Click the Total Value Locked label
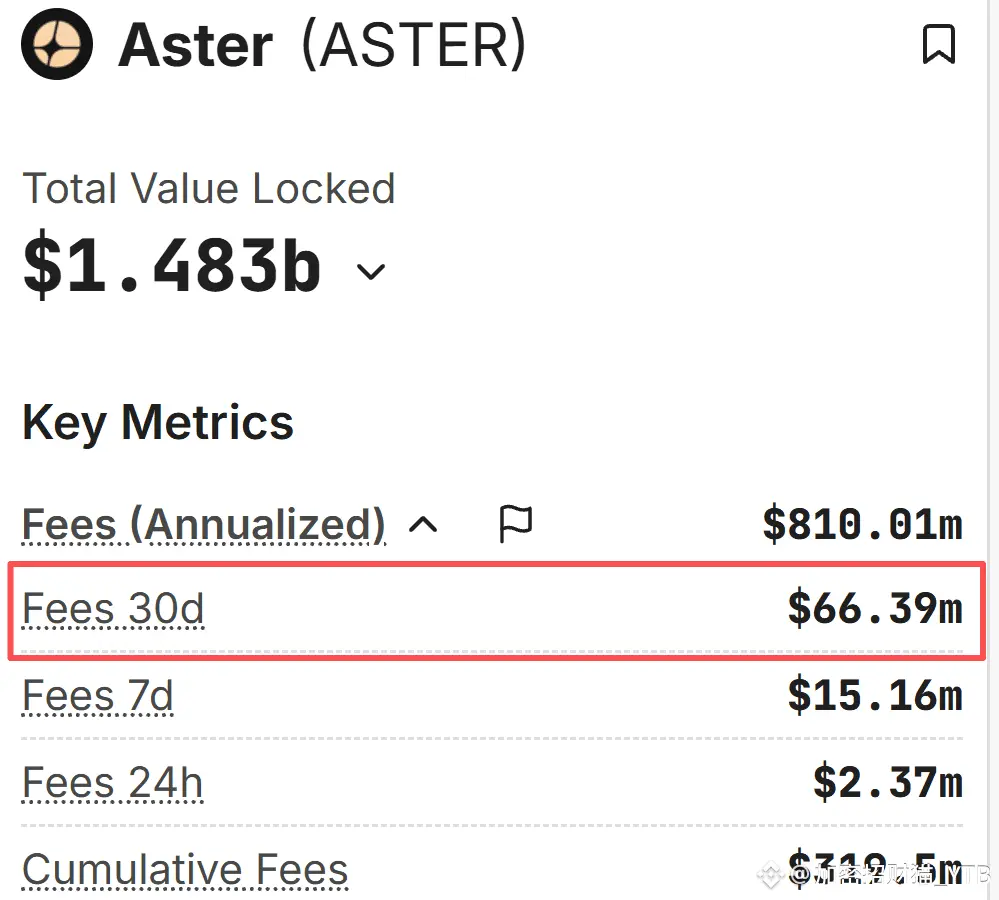 209,189
